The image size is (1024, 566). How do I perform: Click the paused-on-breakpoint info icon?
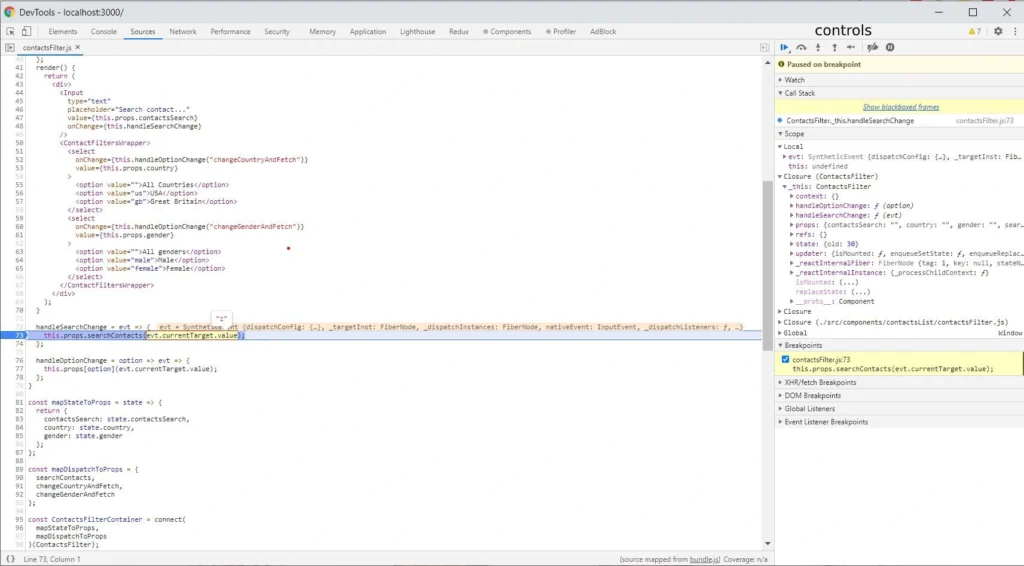pyautogui.click(x=781, y=65)
